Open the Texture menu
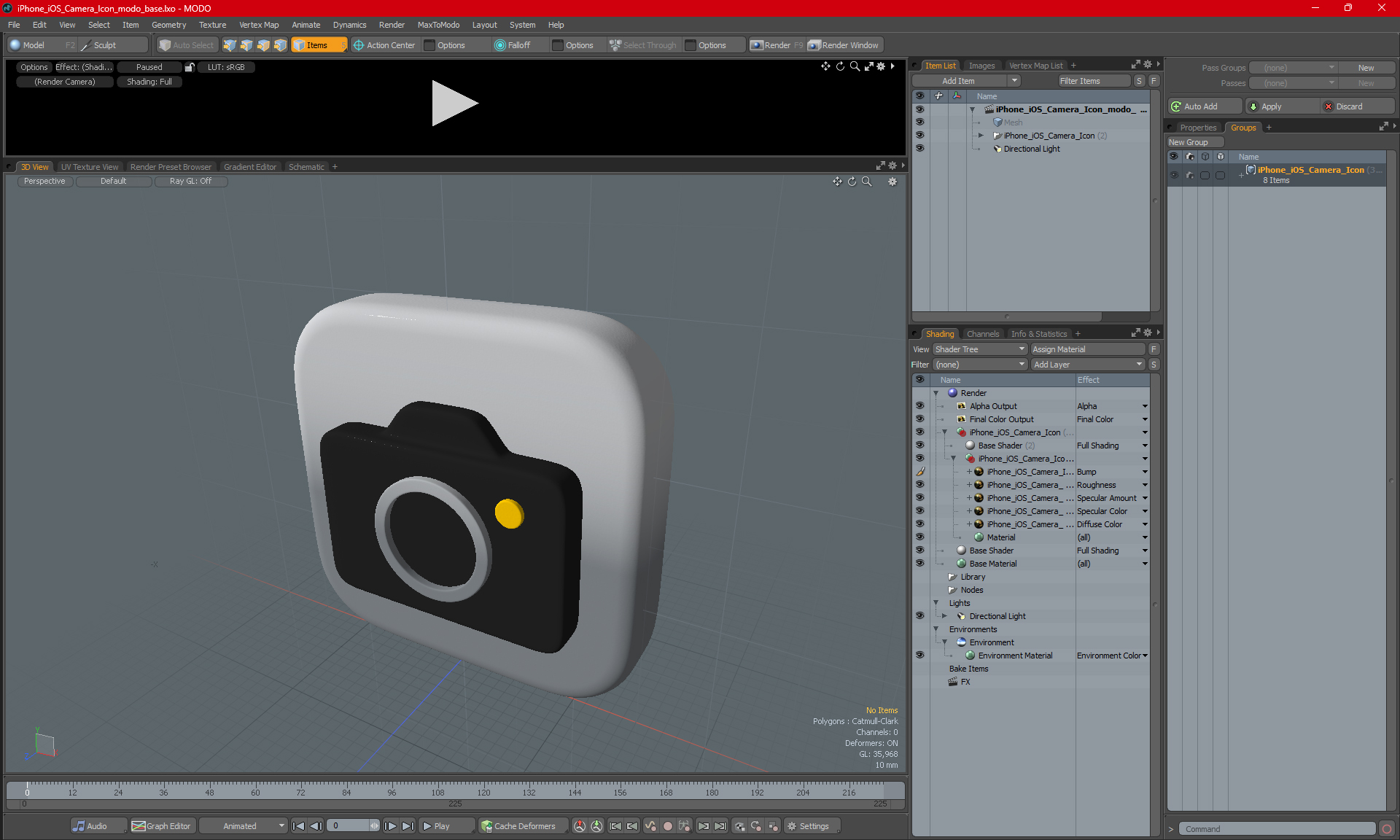The height and width of the screenshot is (840, 1400). pos(212,25)
